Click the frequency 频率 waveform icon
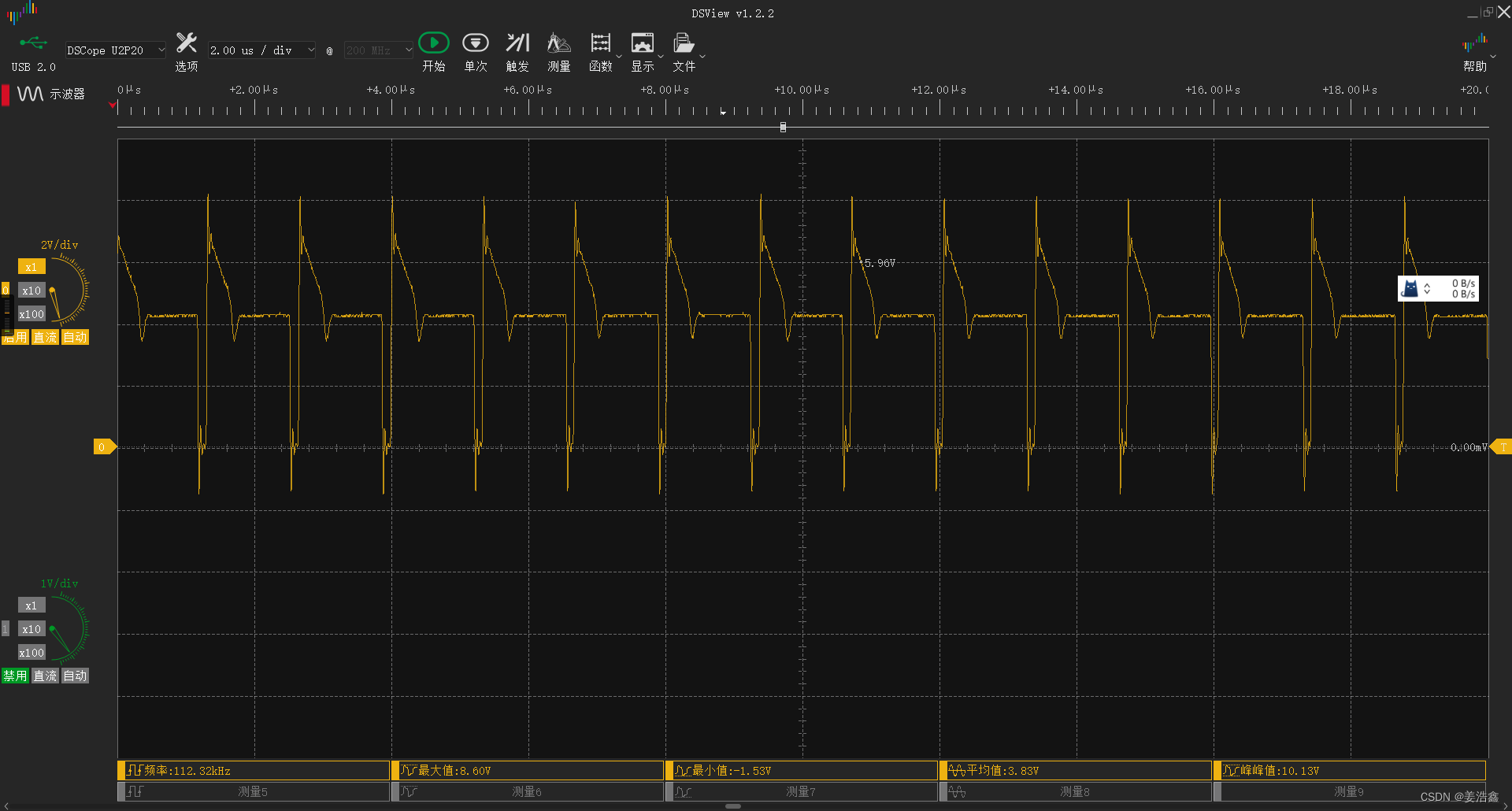The image size is (1512, 811). point(135,770)
